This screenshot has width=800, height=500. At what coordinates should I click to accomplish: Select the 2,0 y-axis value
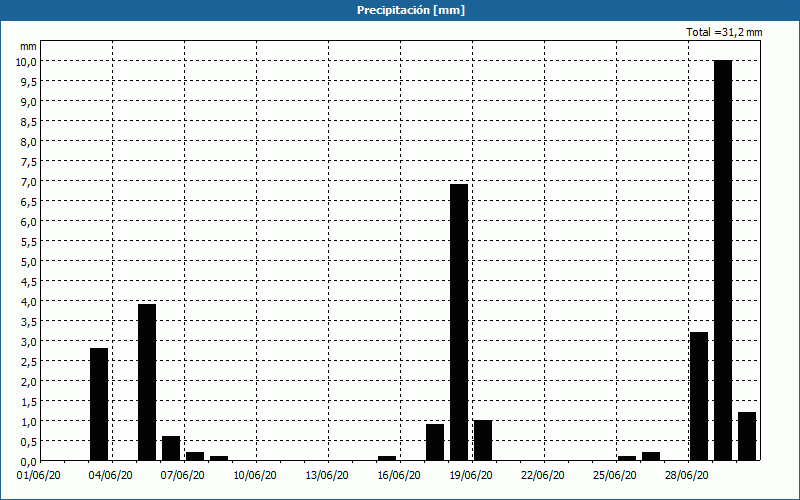coord(29,382)
